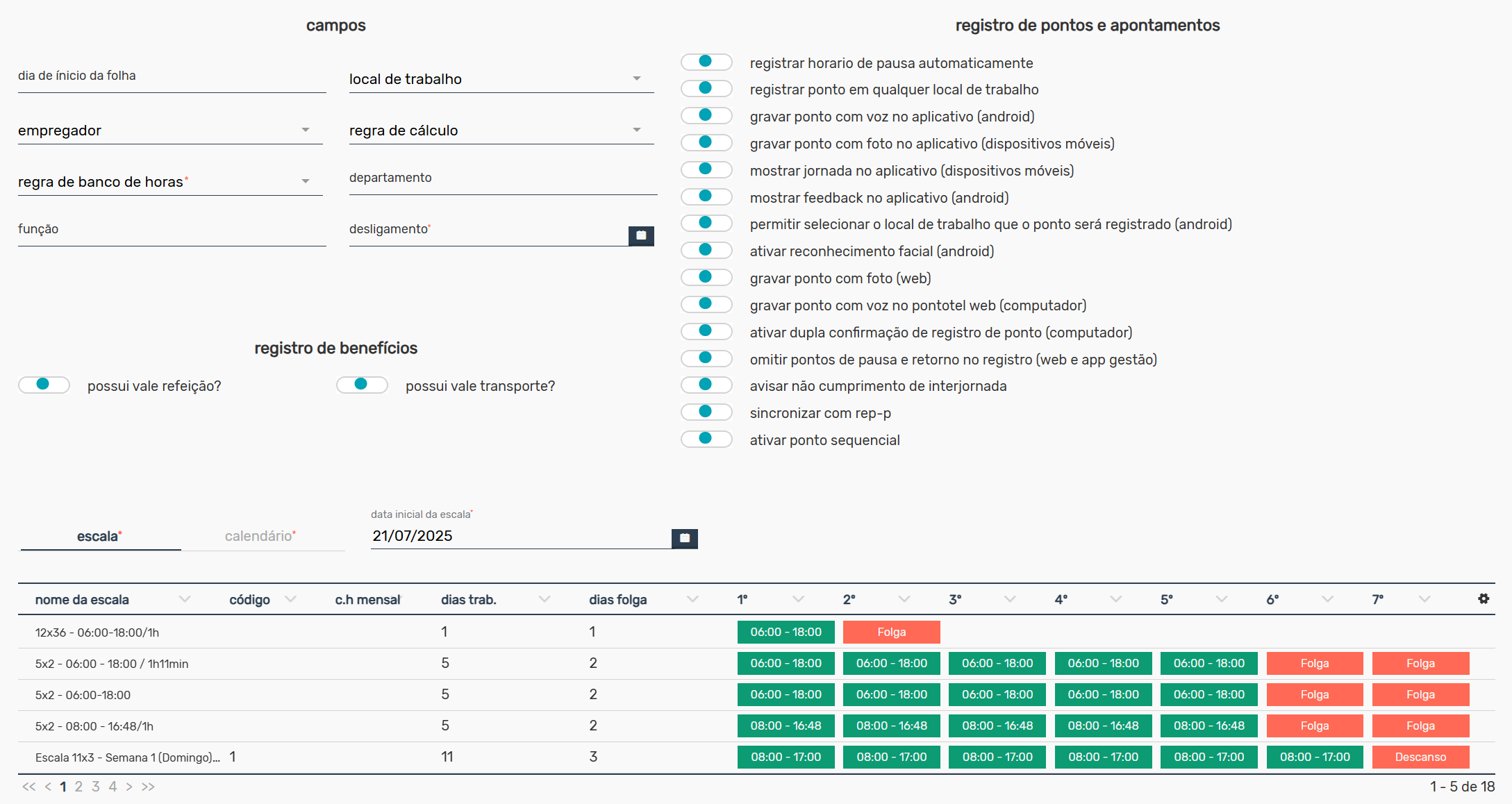Select the 5x2 - 06:00 - 18:00 / 1h11min row

pos(756,664)
